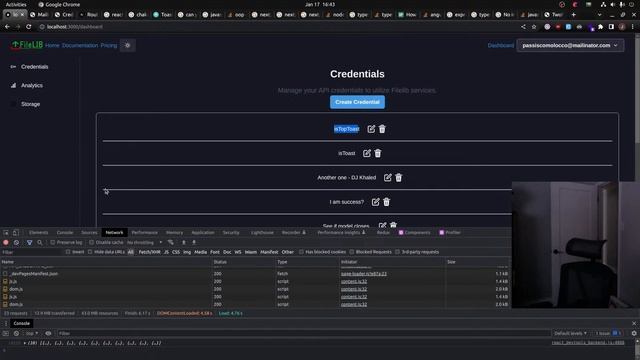Edit the 'I am success?' credential
Image resolution: width=640 pixels, height=360 pixels.
(376, 202)
